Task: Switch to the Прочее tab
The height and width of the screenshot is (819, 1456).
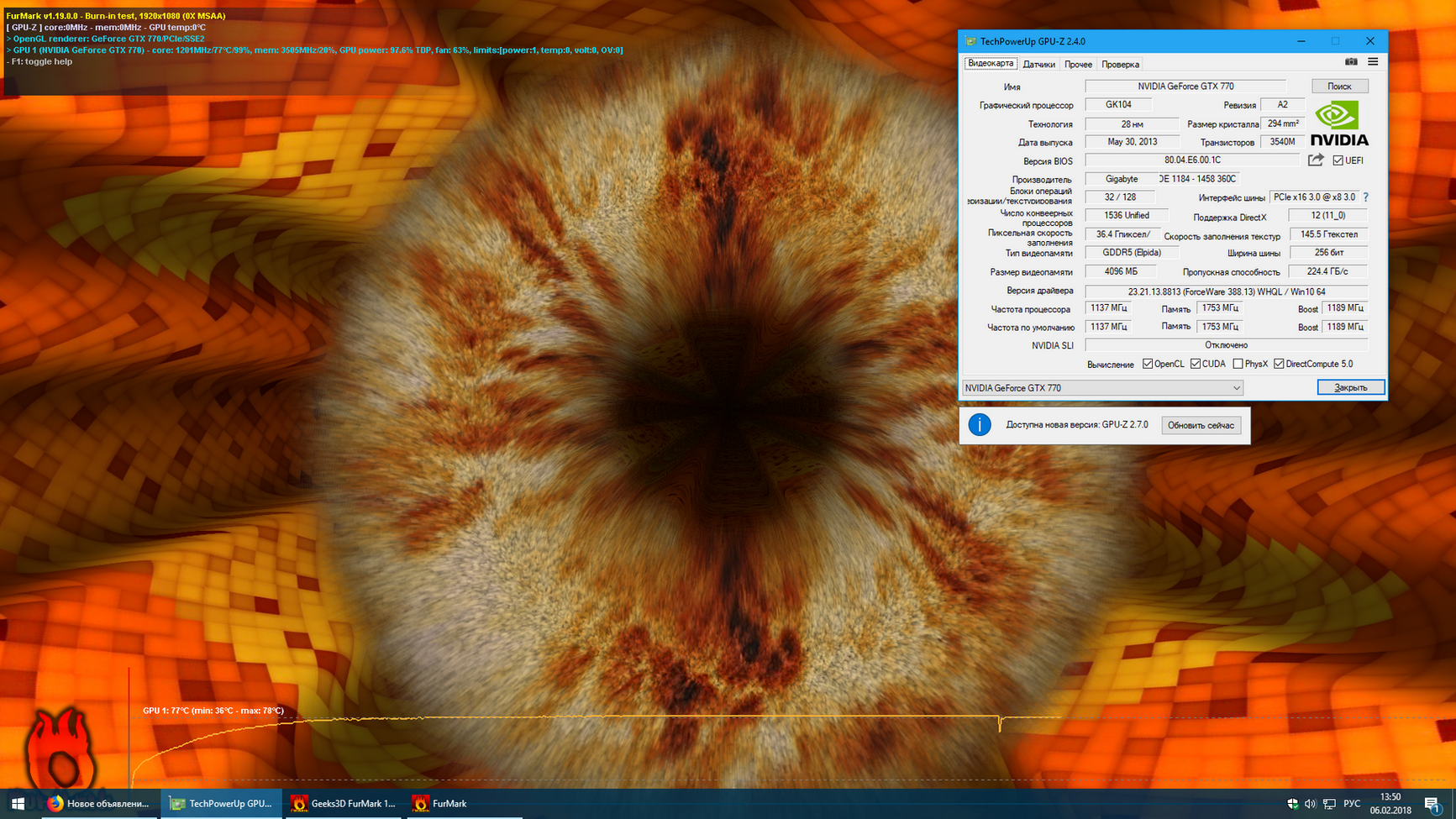Action: pos(1078,64)
